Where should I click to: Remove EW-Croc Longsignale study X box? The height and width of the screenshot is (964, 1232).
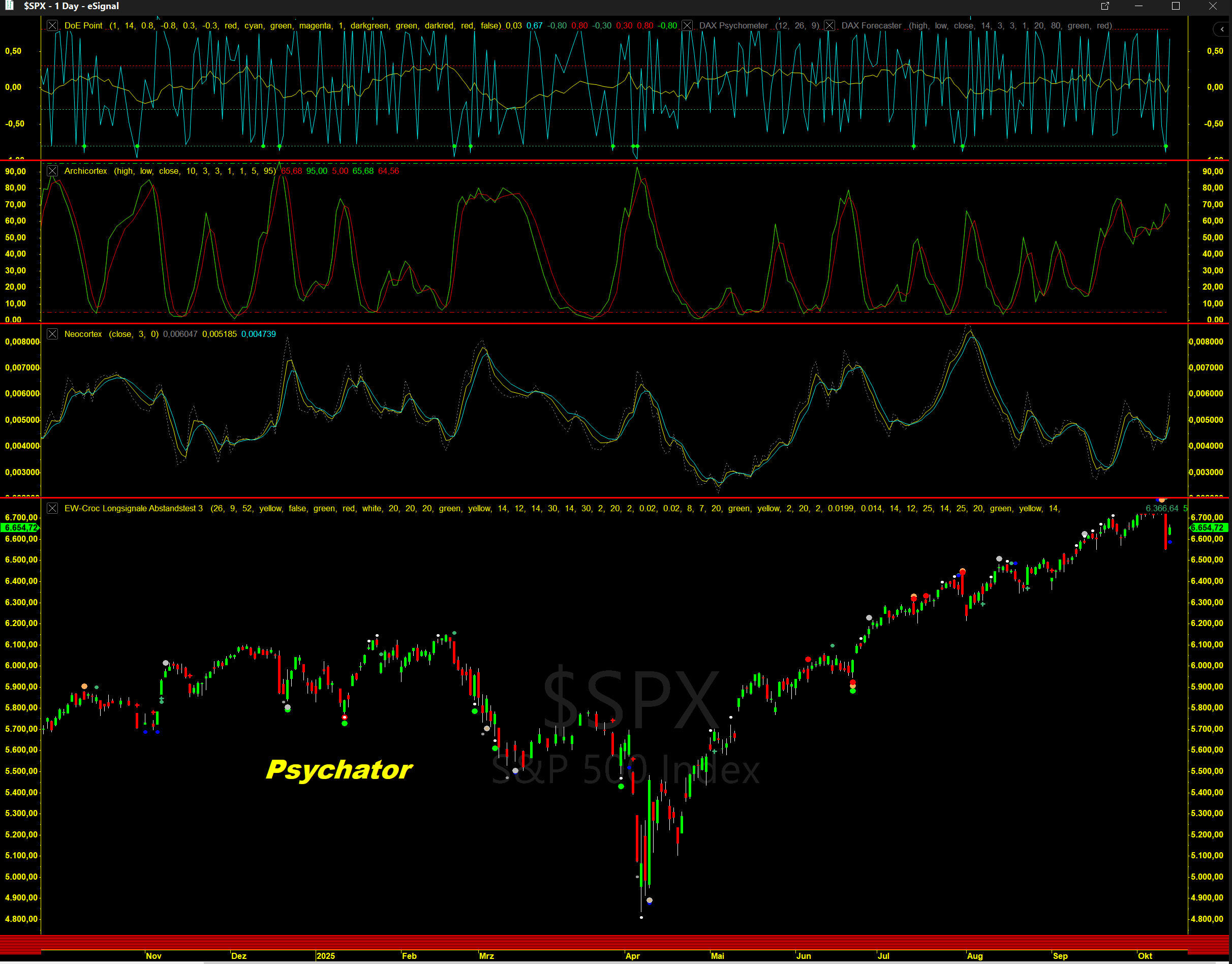[52, 509]
